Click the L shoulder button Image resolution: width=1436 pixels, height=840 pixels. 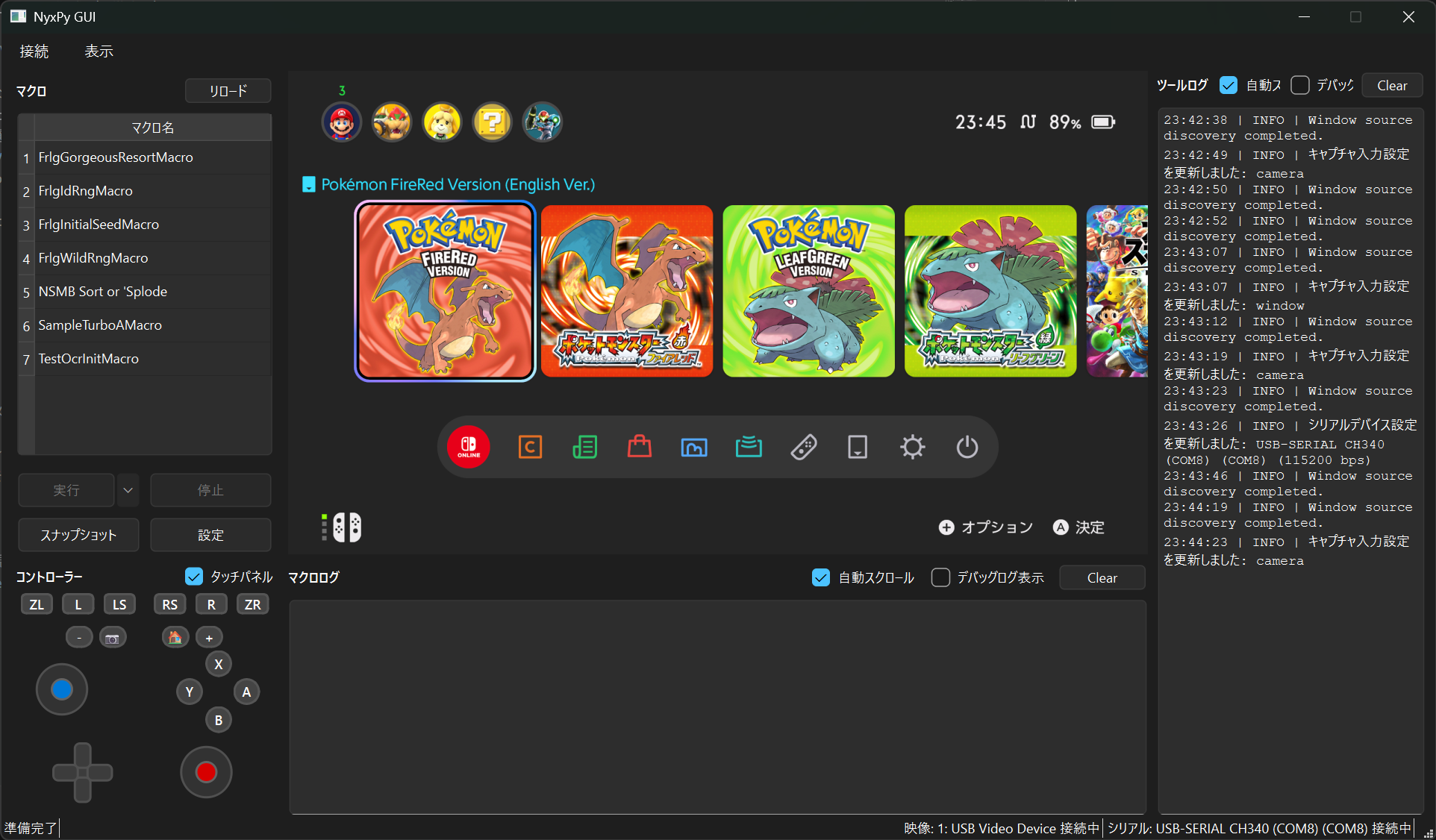click(78, 604)
